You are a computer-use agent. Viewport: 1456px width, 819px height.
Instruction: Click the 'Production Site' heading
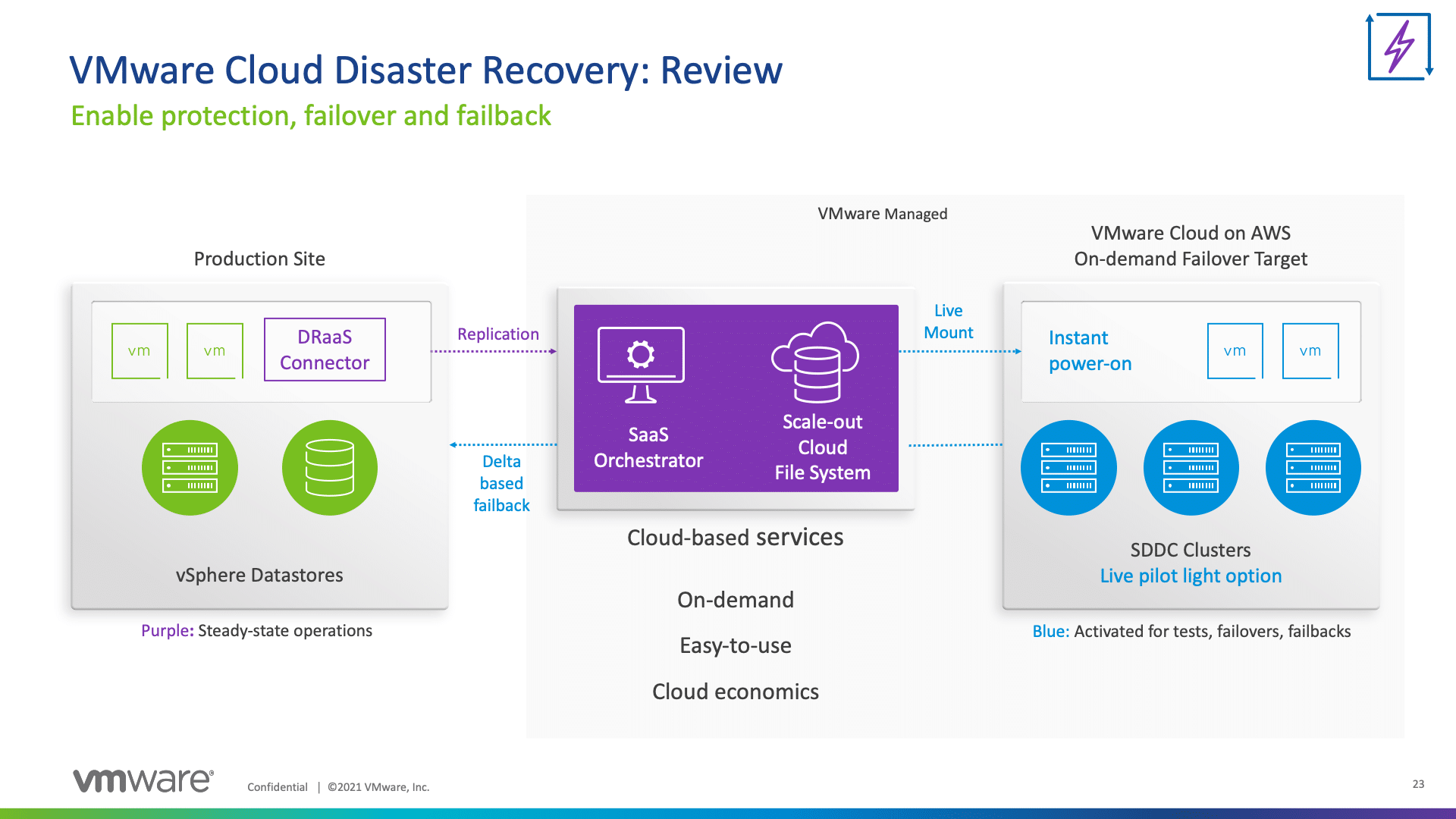pyautogui.click(x=259, y=259)
